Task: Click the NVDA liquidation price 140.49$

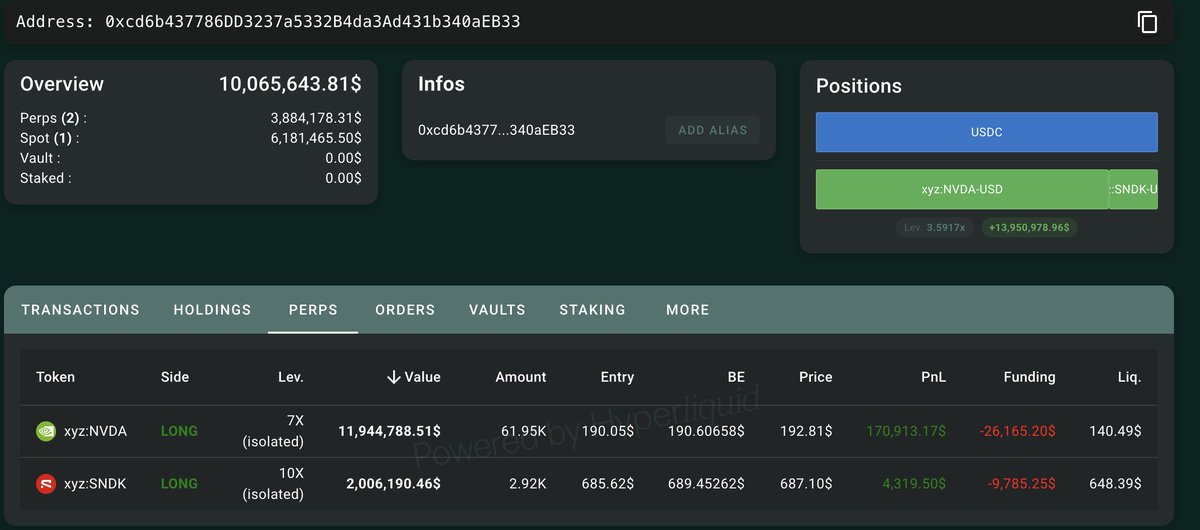Action: 1115,432
